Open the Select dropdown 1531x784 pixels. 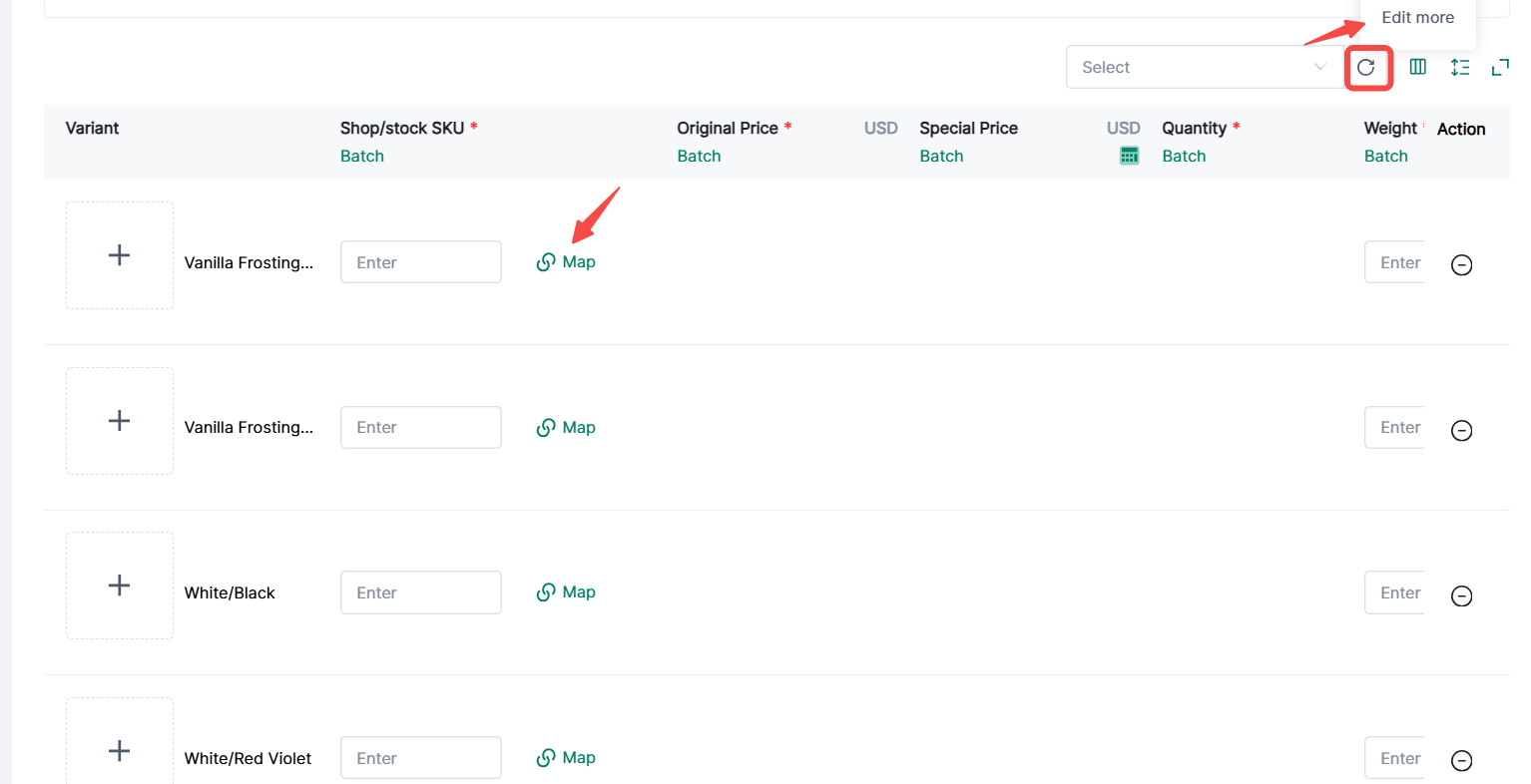[1204, 67]
